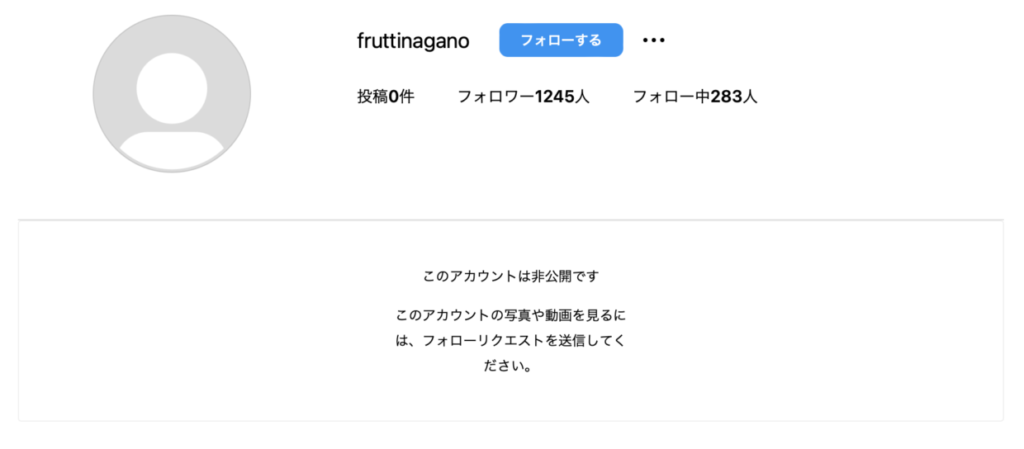
Task: Click the このアカウントは非公開です heading
Action: coord(511,276)
